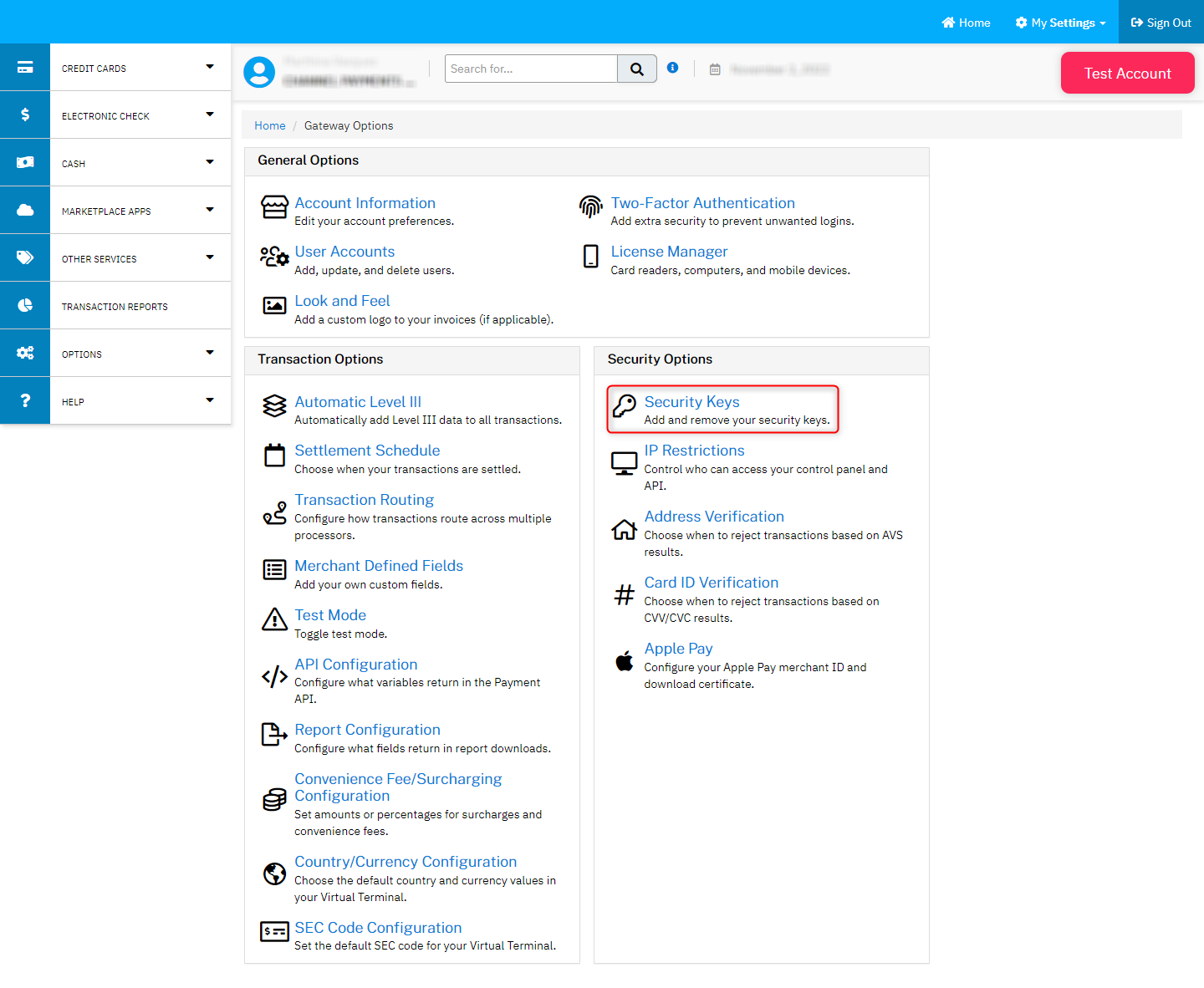
Task: Click Sign Out in top bar
Action: pos(1161,23)
